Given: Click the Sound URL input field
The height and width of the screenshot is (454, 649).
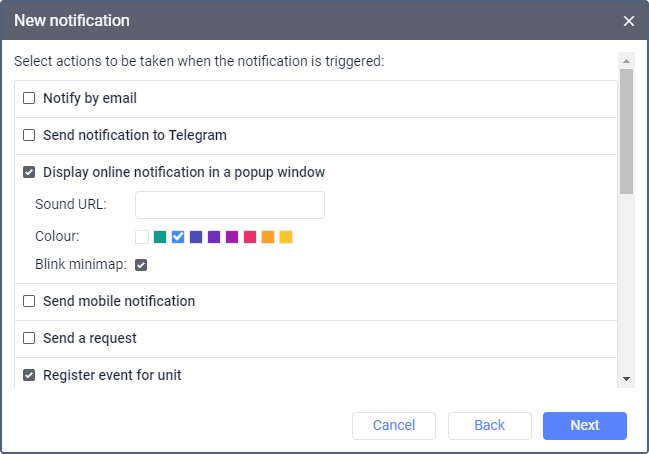Looking at the screenshot, I should (229, 205).
